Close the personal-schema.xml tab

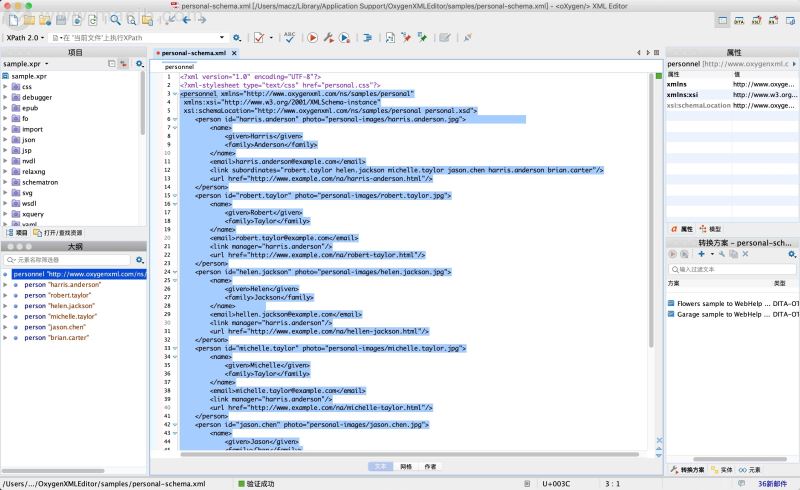click(234, 53)
